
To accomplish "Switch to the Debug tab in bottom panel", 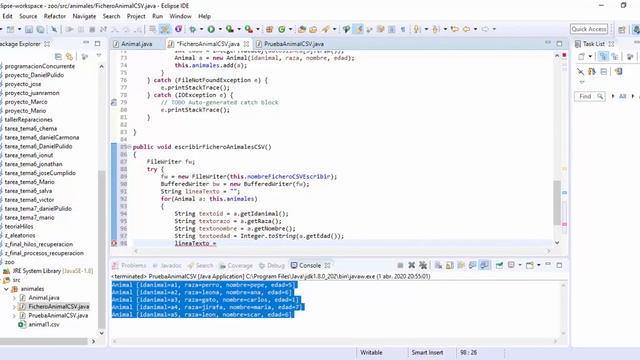I will pyautogui.click(x=271, y=265).
